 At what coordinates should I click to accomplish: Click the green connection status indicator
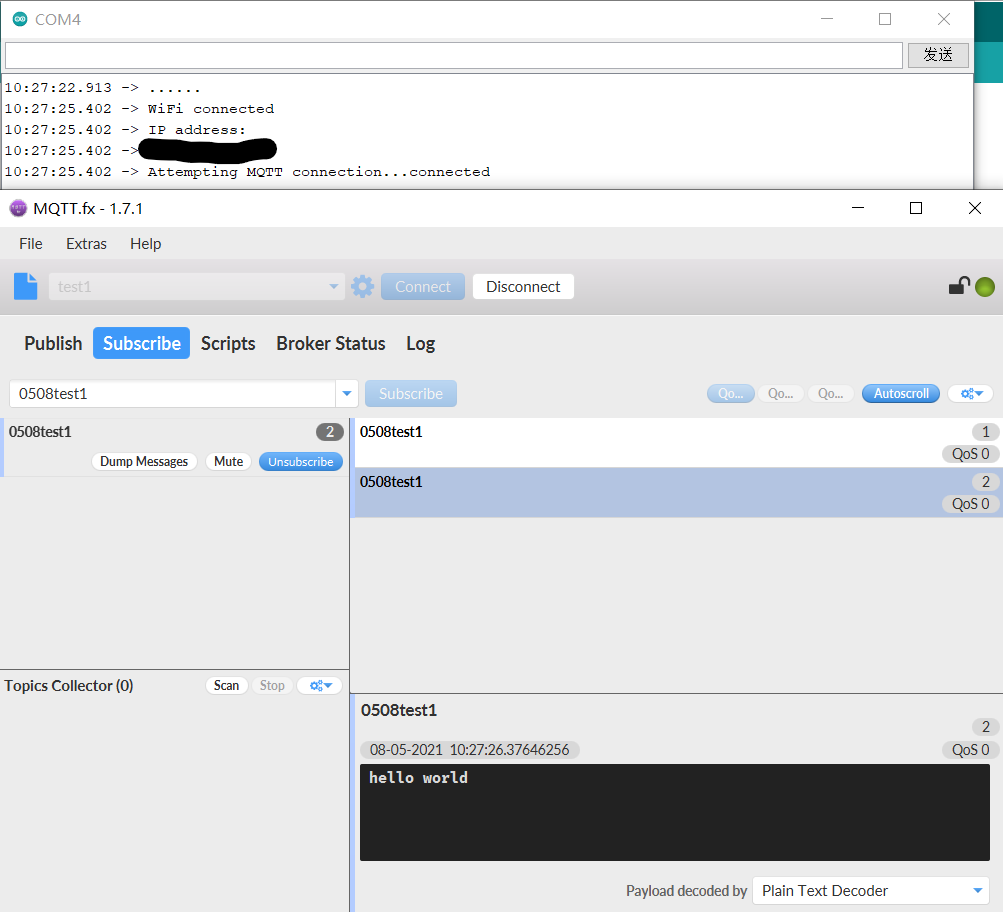(984, 287)
